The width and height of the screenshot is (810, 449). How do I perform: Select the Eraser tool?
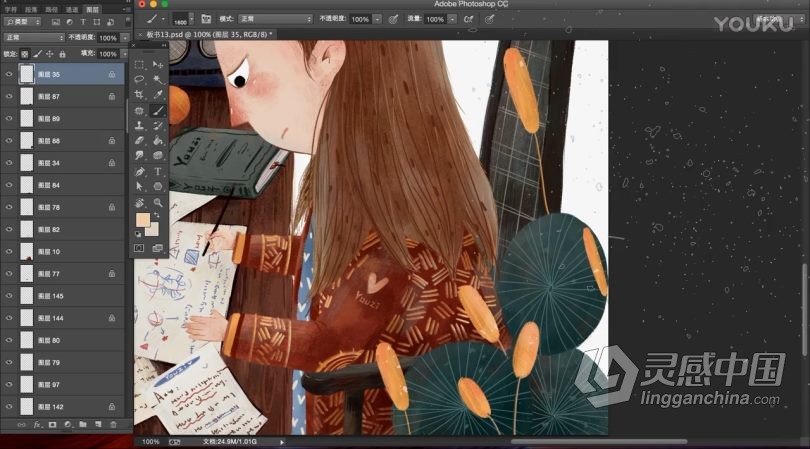[x=139, y=140]
